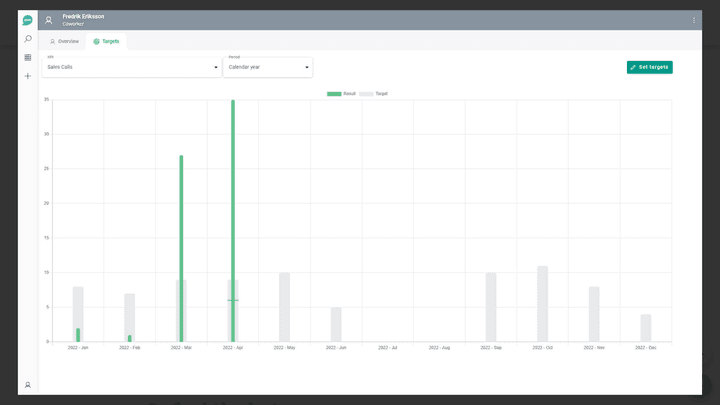The height and width of the screenshot is (405, 720).
Task: Click the gray December target bar
Action: pyautogui.click(x=646, y=328)
